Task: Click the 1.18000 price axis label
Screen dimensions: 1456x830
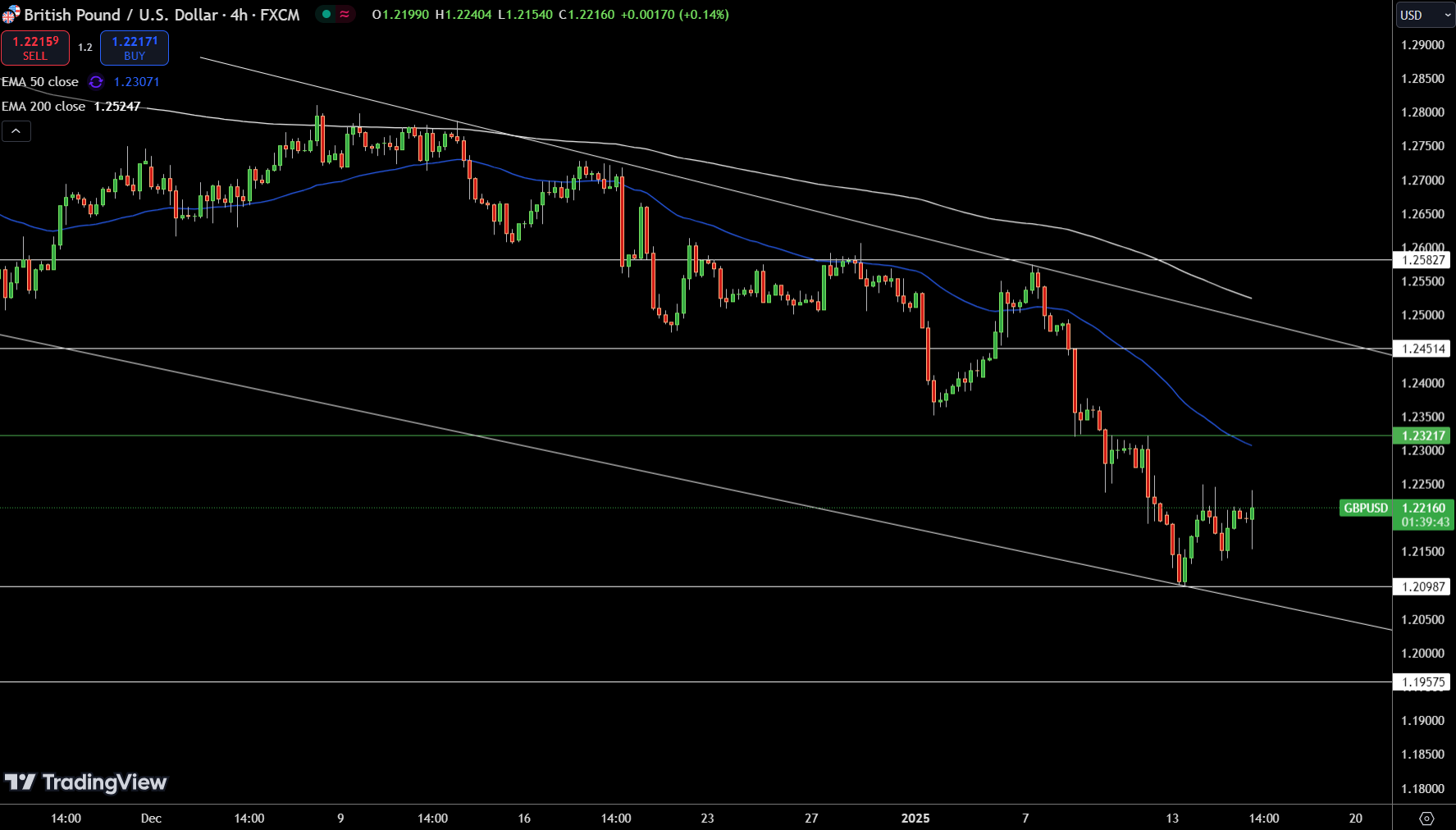Action: tap(1422, 789)
